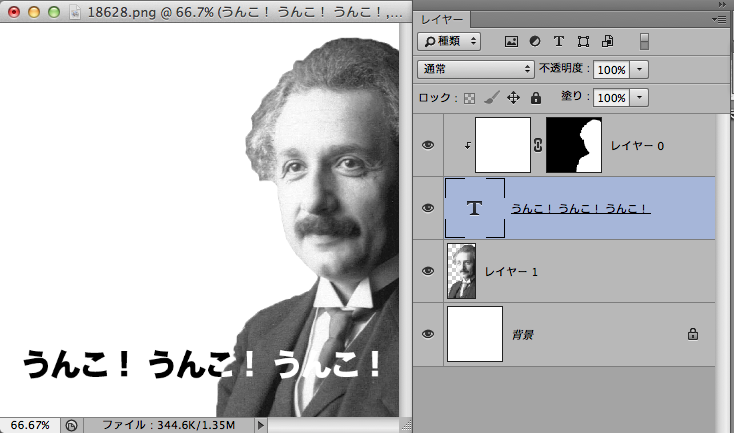Filter layers by adjustment layer icon
Image resolution: width=734 pixels, height=433 pixels.
[x=535, y=41]
